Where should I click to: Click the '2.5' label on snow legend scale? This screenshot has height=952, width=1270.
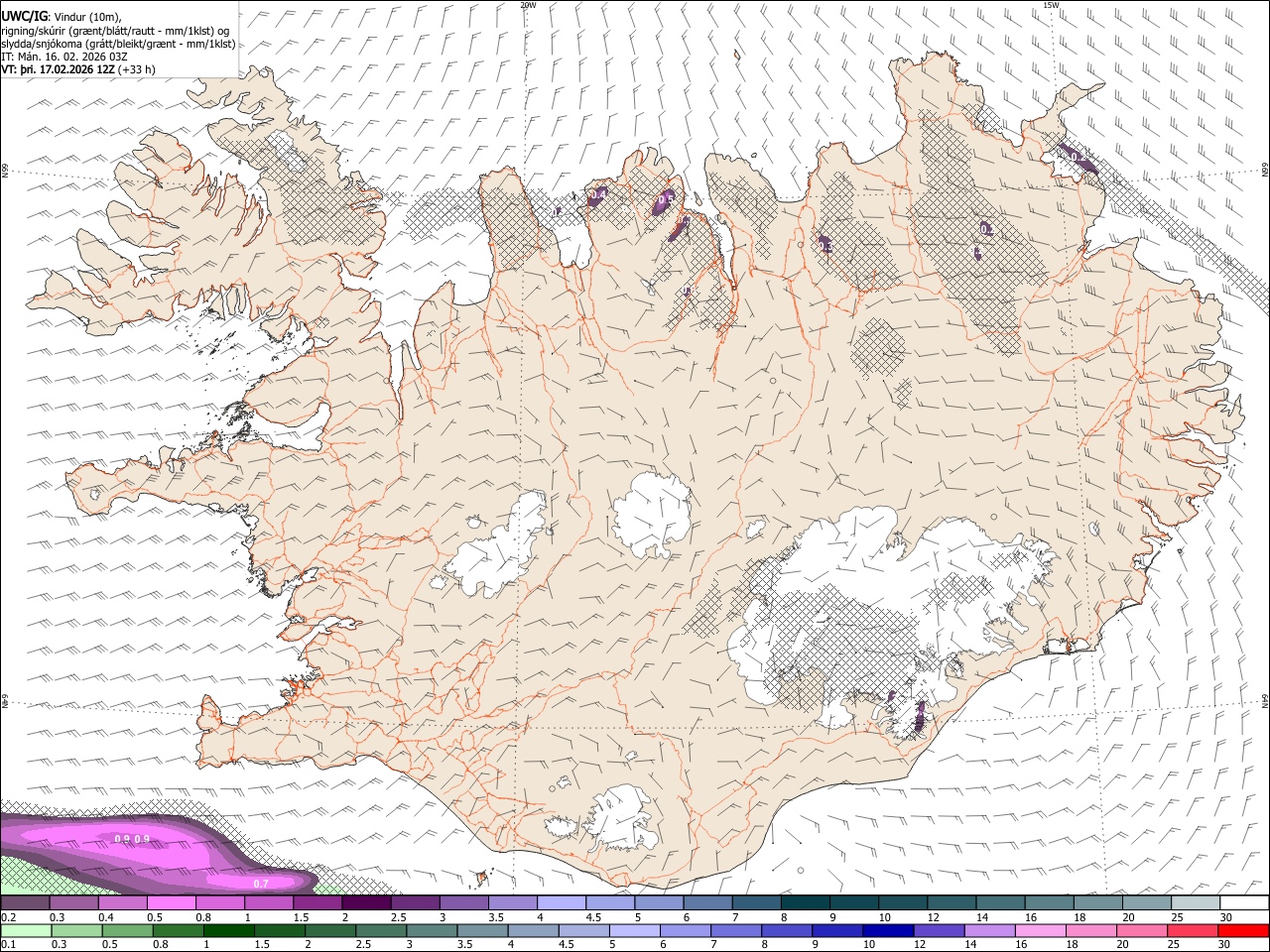click(x=398, y=917)
